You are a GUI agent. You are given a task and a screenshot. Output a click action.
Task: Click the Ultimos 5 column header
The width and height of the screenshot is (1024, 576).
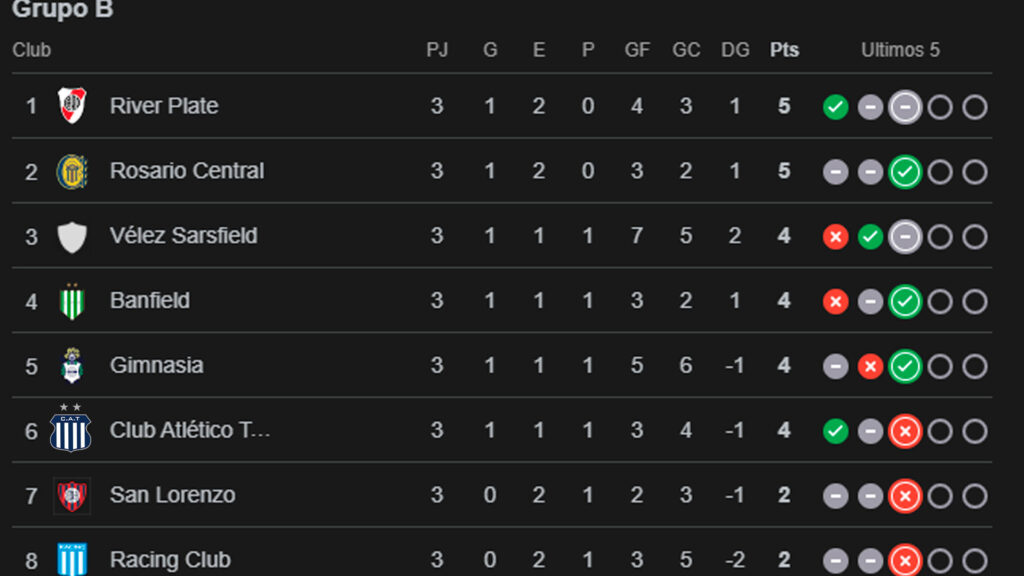click(900, 50)
